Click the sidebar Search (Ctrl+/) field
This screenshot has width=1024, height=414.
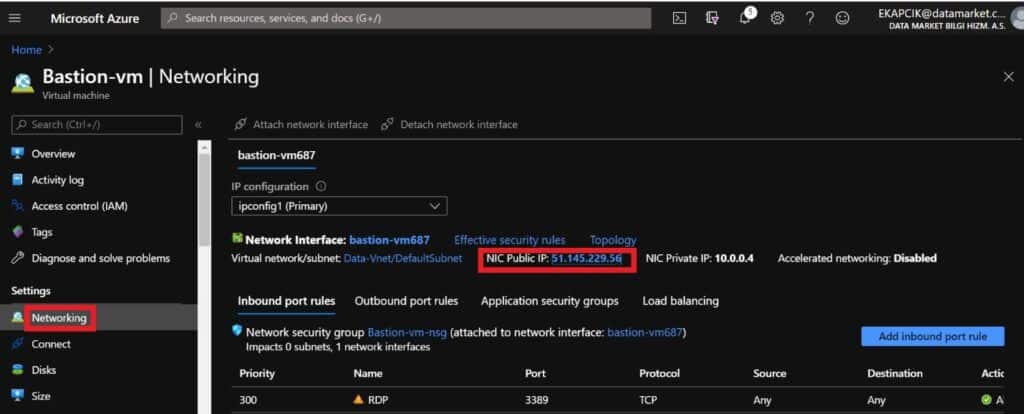(x=97, y=124)
